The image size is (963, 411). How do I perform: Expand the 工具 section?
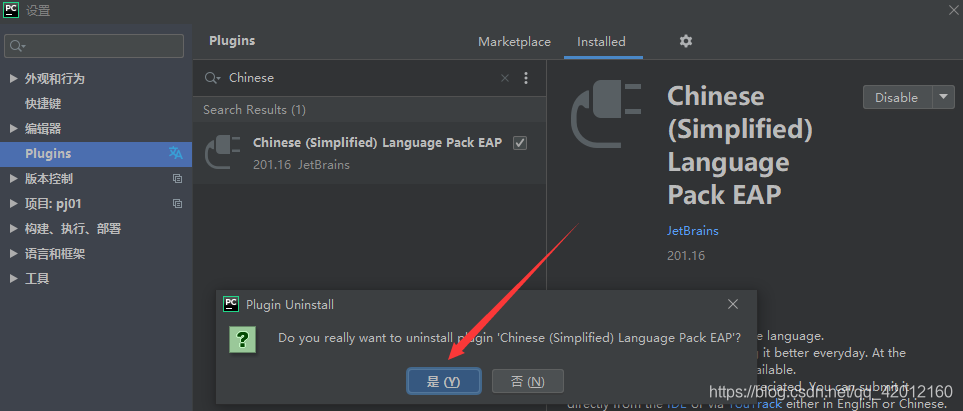click(14, 278)
